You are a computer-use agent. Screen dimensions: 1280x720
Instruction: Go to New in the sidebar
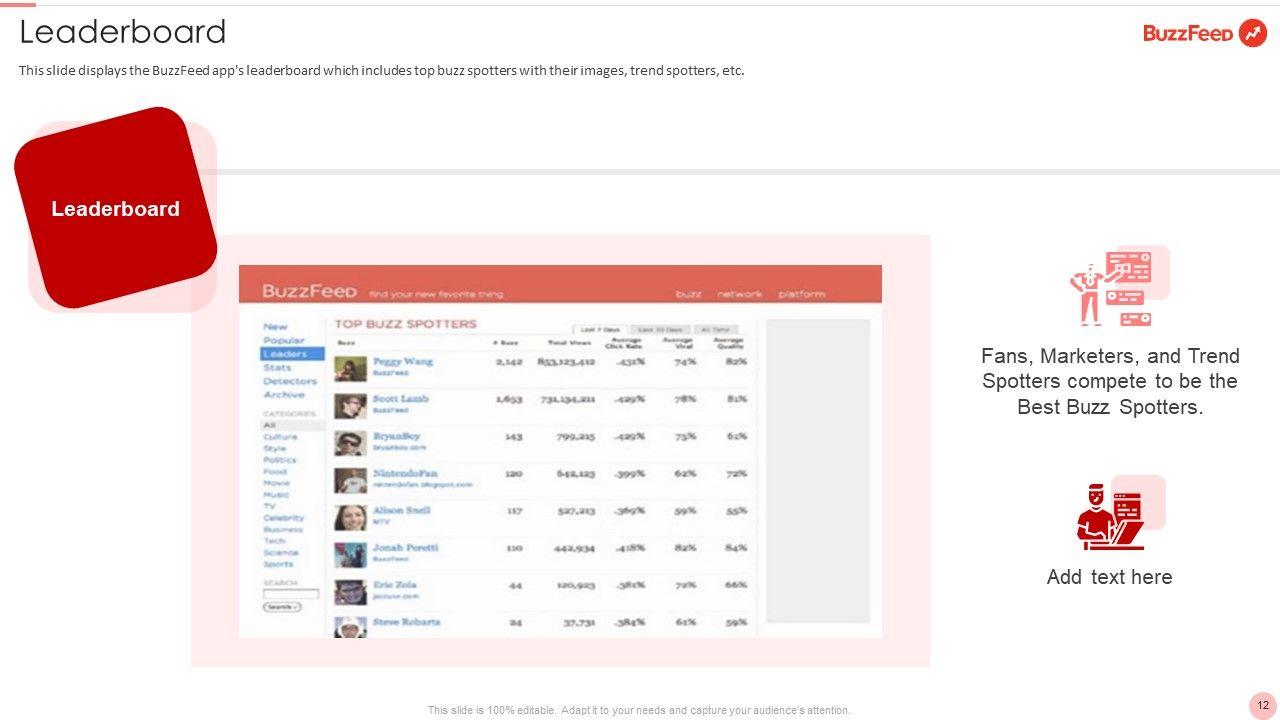(275, 327)
